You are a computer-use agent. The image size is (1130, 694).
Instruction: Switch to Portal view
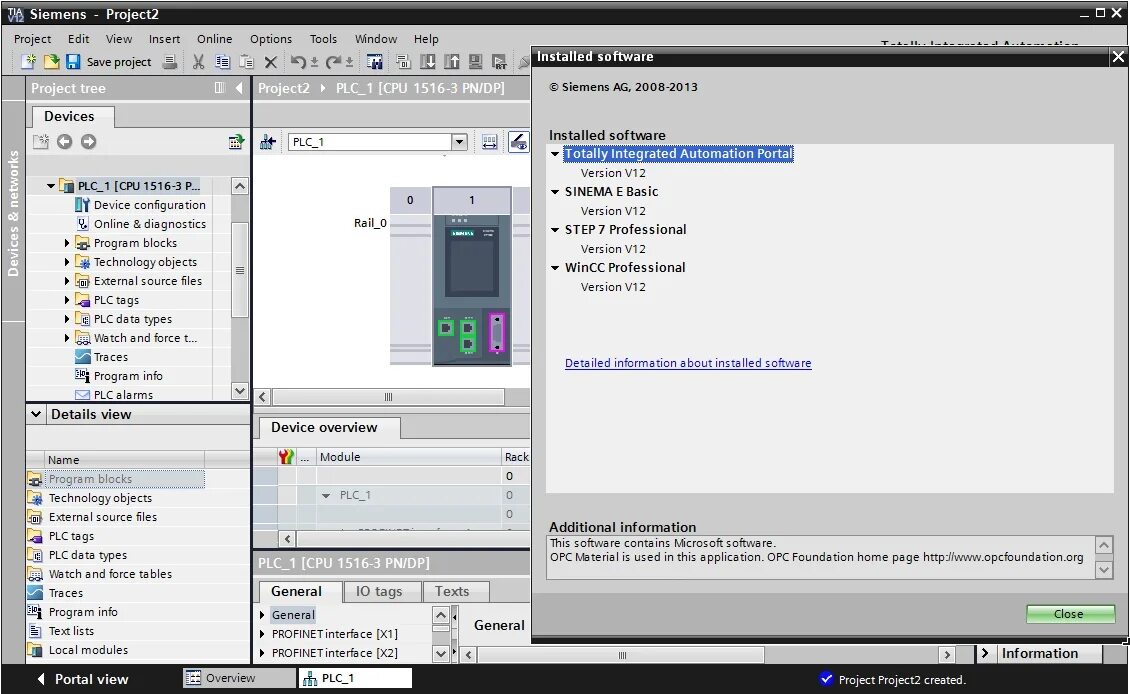tap(82, 679)
